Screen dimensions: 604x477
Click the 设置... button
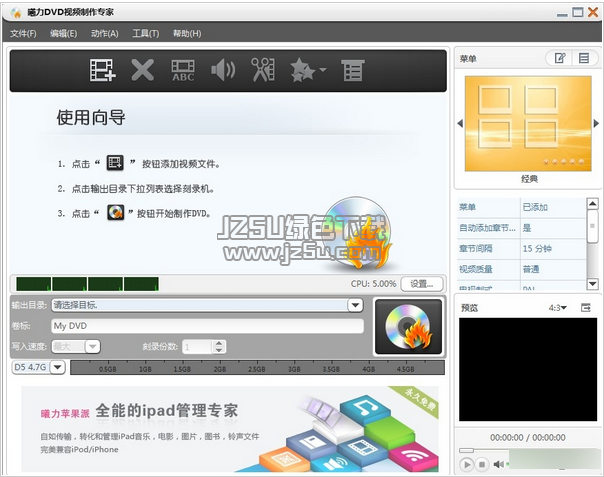(x=421, y=284)
